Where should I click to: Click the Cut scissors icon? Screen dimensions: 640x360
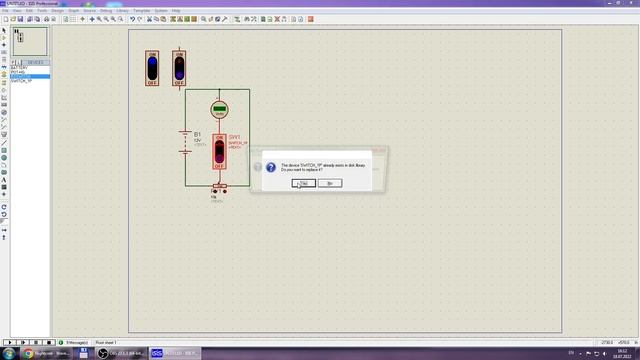149,19
